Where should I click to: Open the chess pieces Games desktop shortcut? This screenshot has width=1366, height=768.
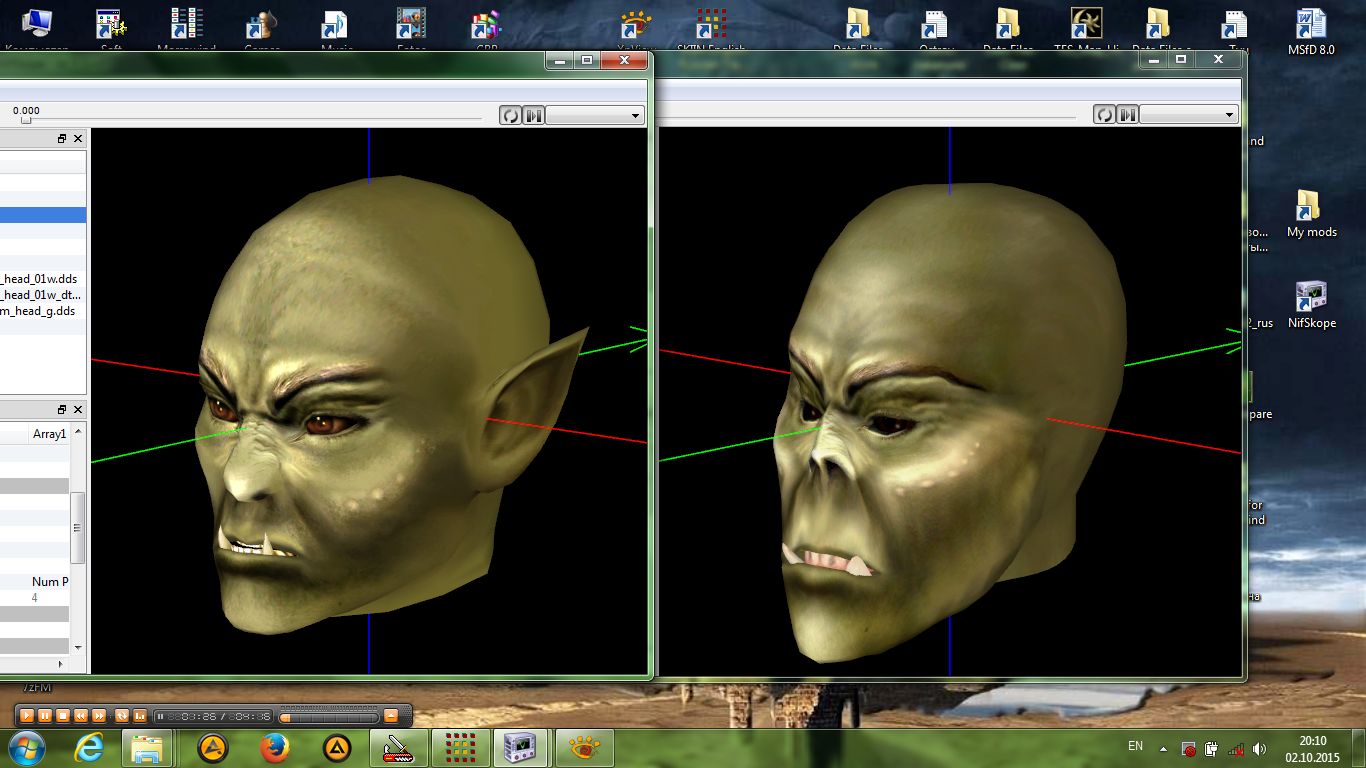pos(261,28)
